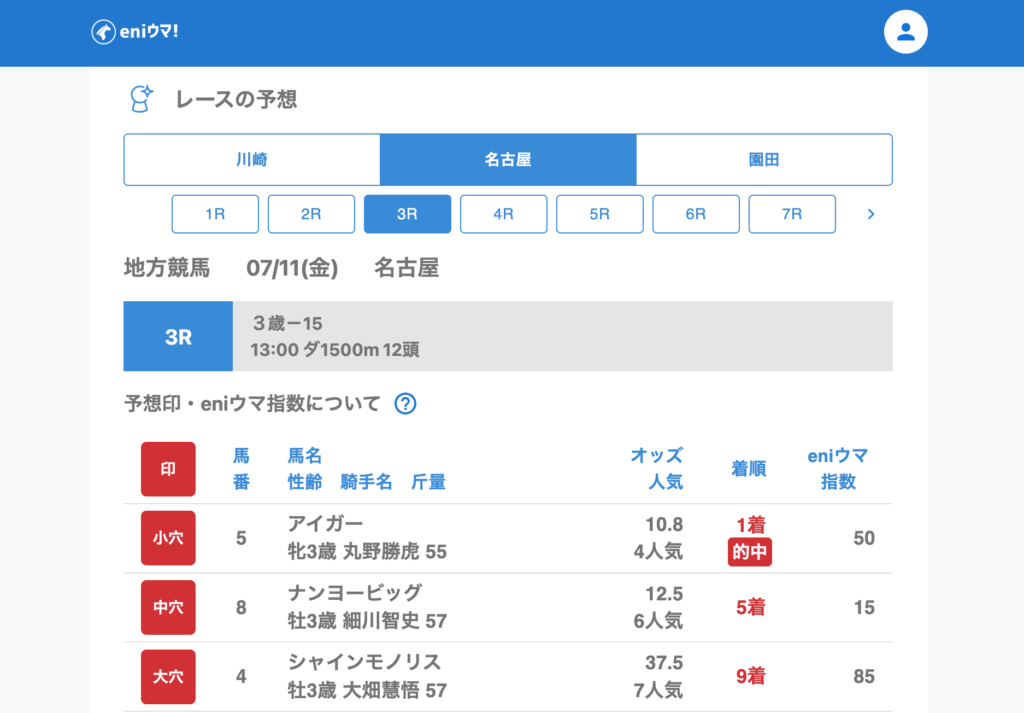Viewport: 1024px width, 713px height.
Task: Click the question mark help icon
Action: click(405, 404)
